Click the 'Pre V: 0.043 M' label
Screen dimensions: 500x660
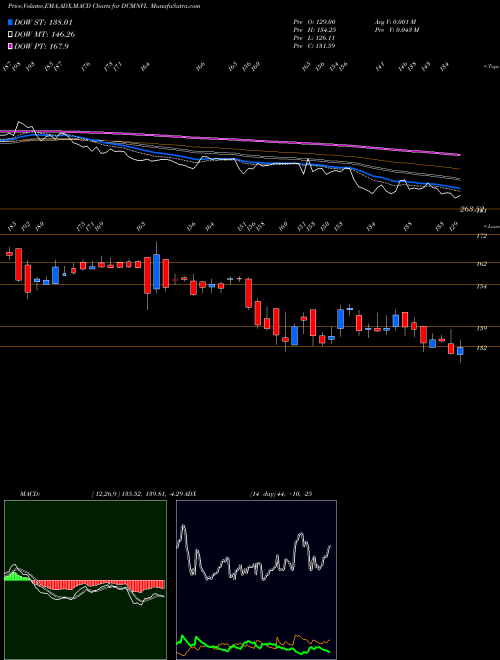pos(396,30)
